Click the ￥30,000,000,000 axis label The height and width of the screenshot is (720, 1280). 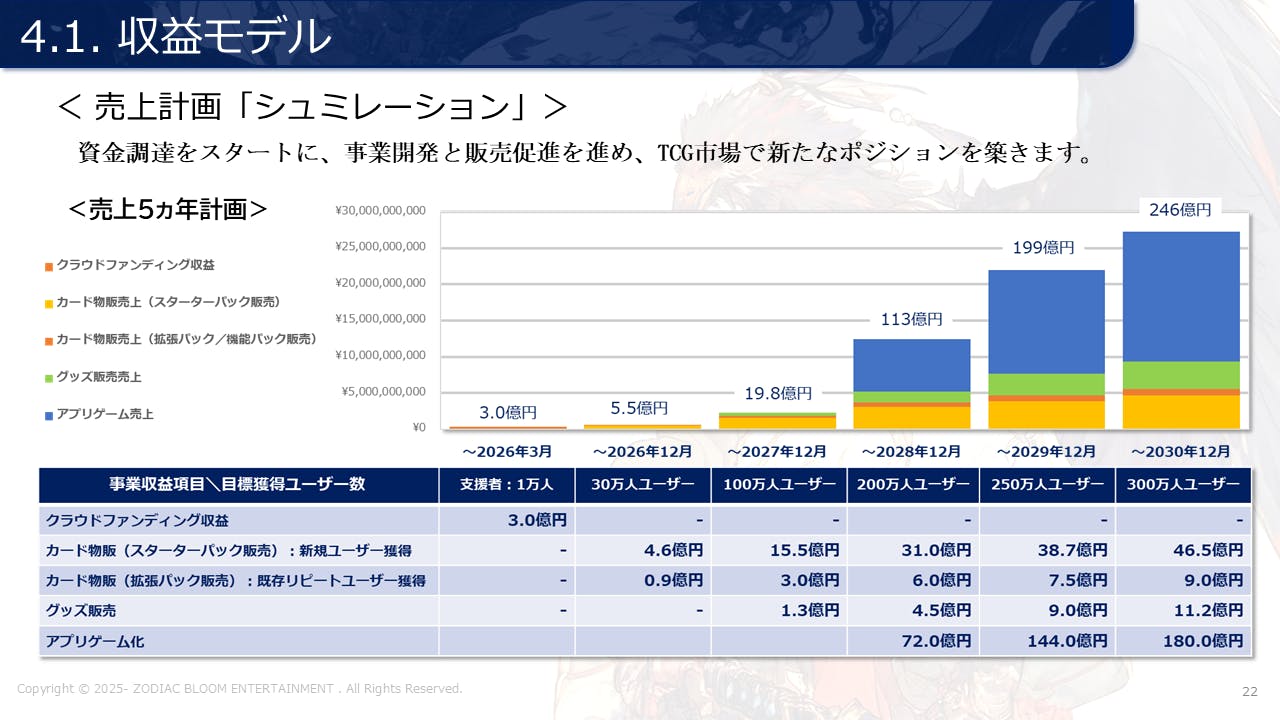380,211
